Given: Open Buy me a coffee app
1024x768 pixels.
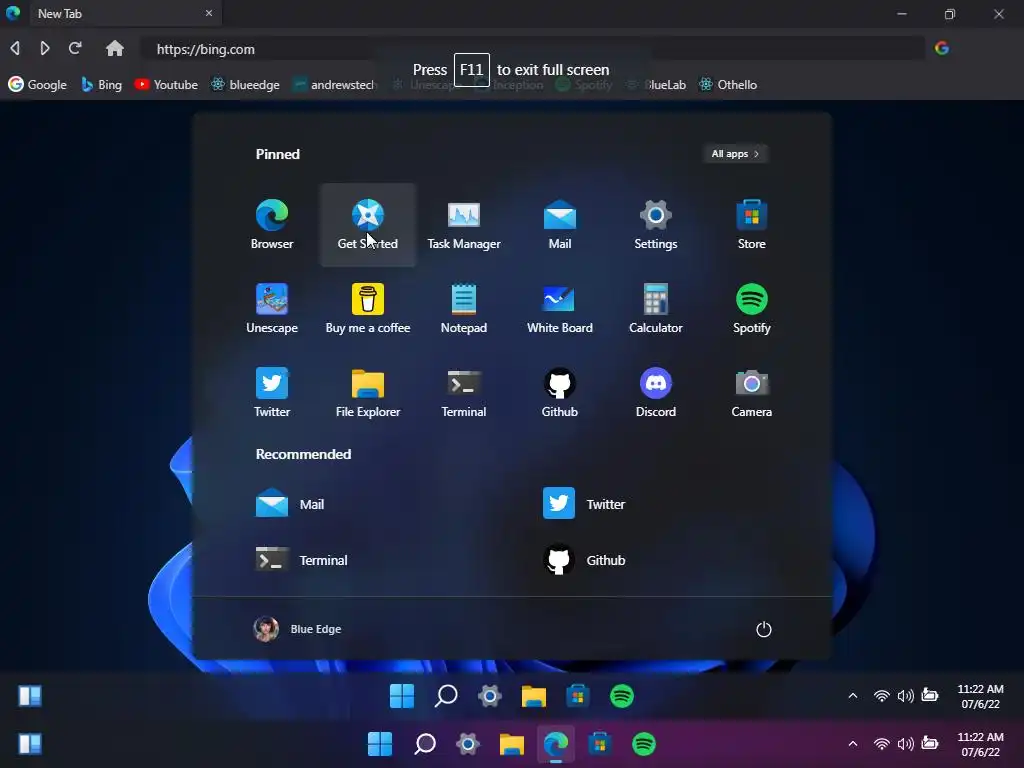Looking at the screenshot, I should [368, 308].
